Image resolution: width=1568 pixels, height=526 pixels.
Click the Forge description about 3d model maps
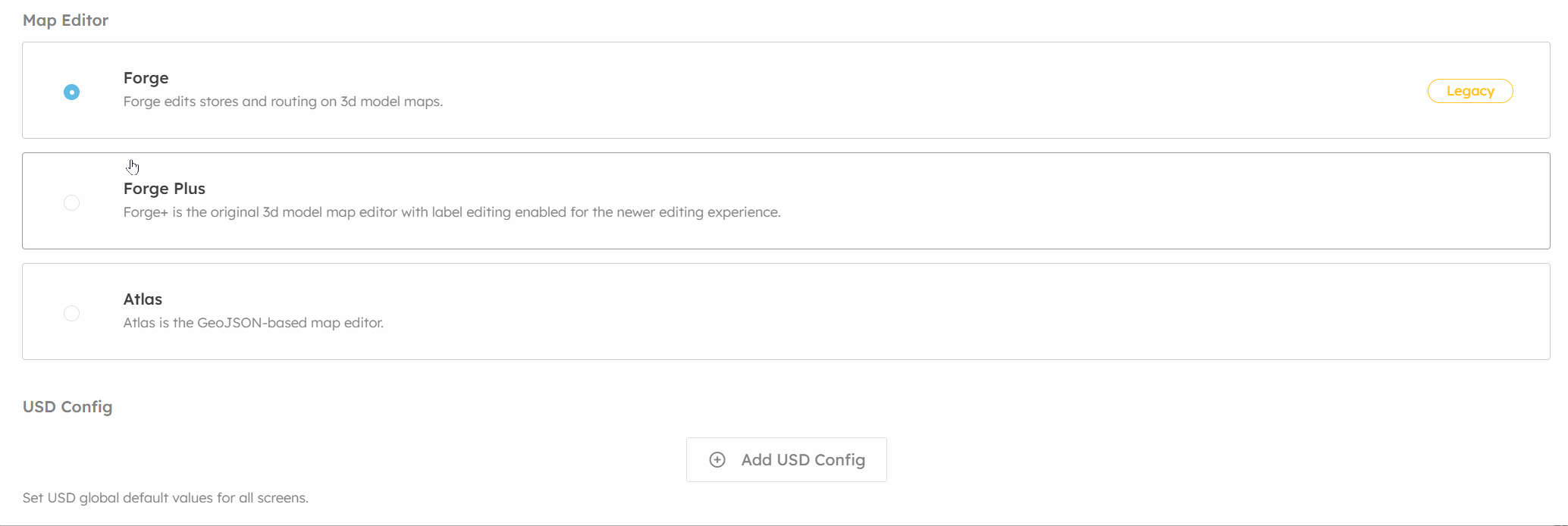(283, 102)
